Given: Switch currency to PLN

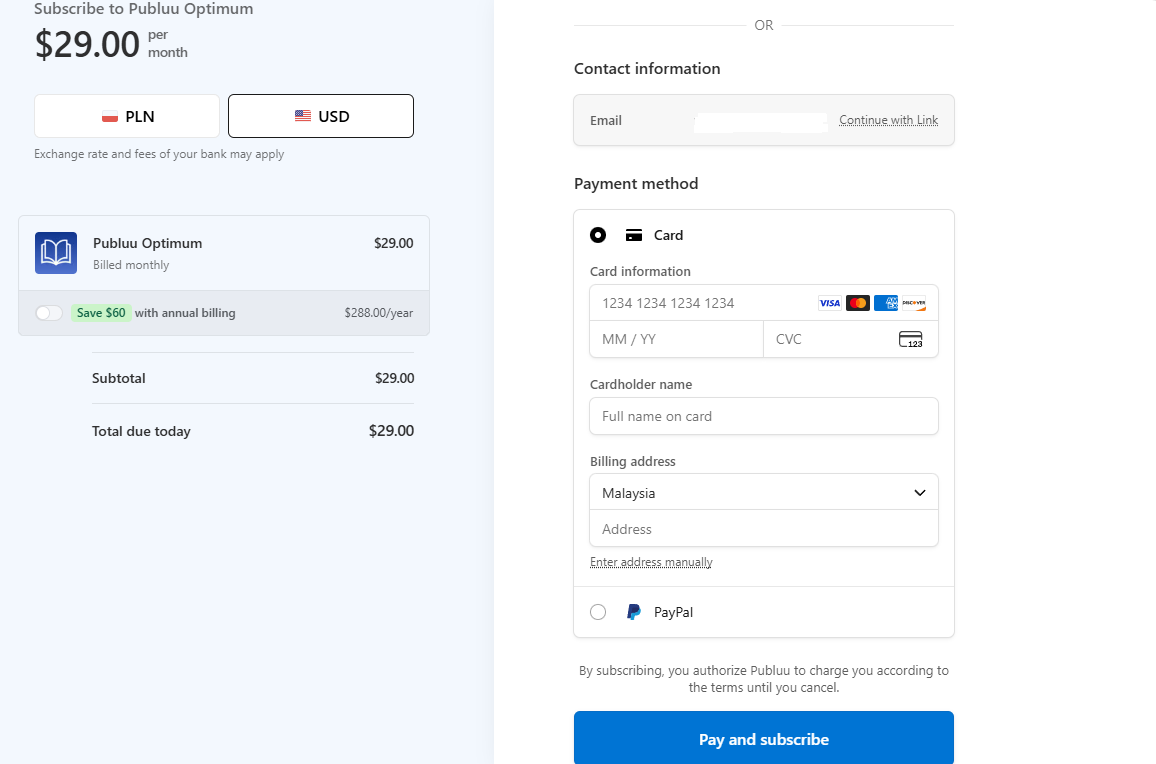Looking at the screenshot, I should (127, 116).
